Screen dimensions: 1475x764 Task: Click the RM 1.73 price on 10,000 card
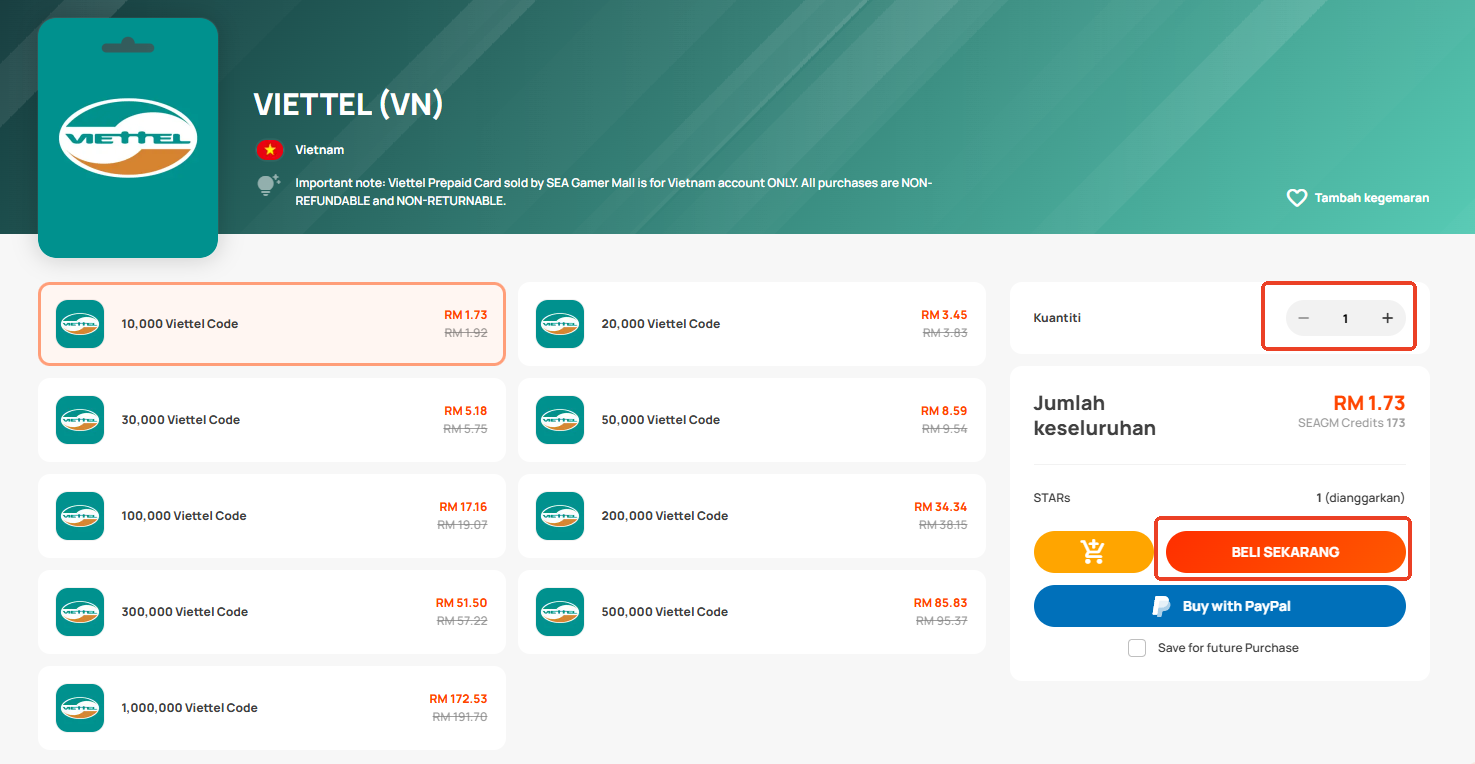[466, 315]
